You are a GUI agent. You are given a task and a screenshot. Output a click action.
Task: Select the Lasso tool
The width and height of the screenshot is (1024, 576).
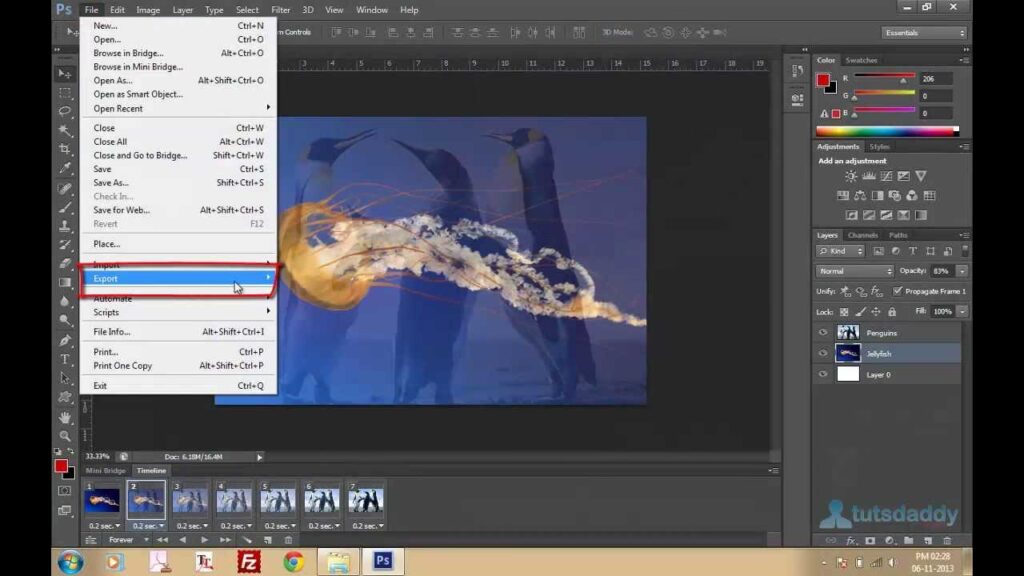pyautogui.click(x=65, y=111)
